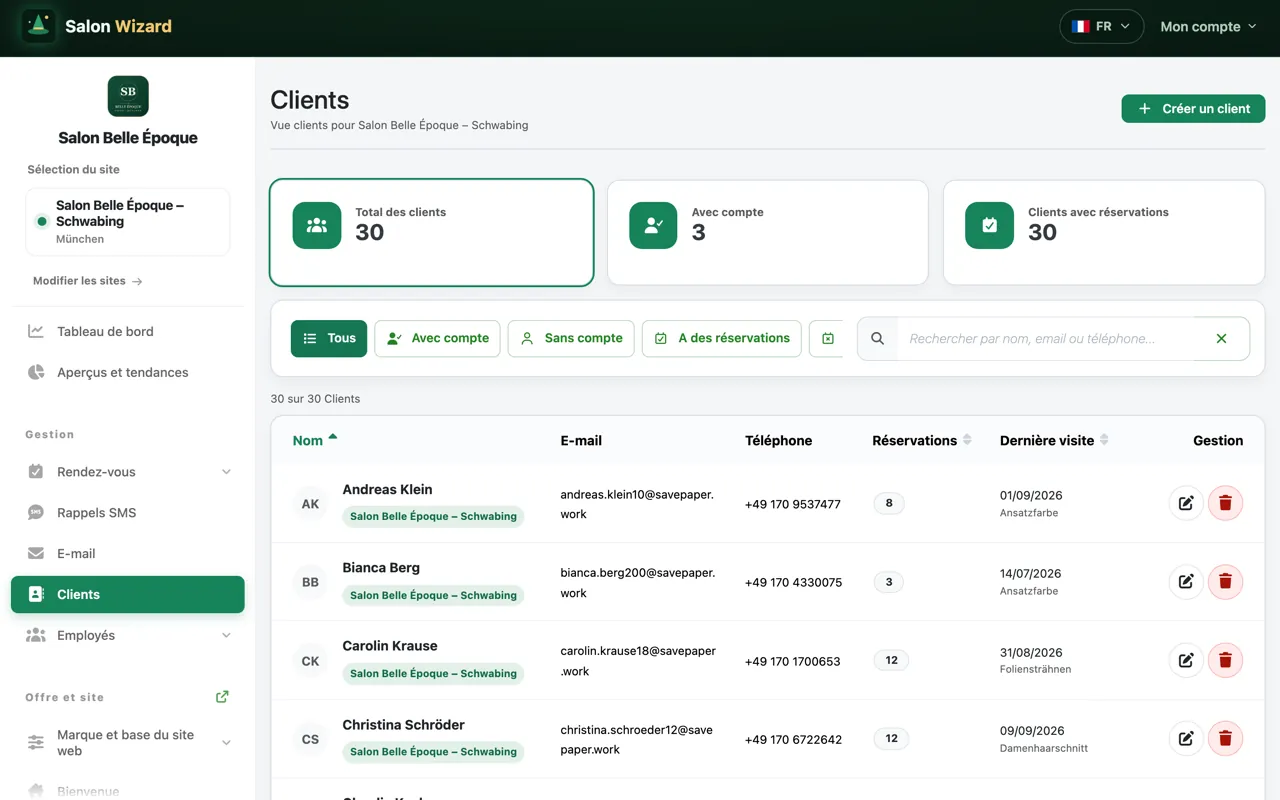
Task: Sort by Réservations column arrows
Action: (x=967, y=440)
